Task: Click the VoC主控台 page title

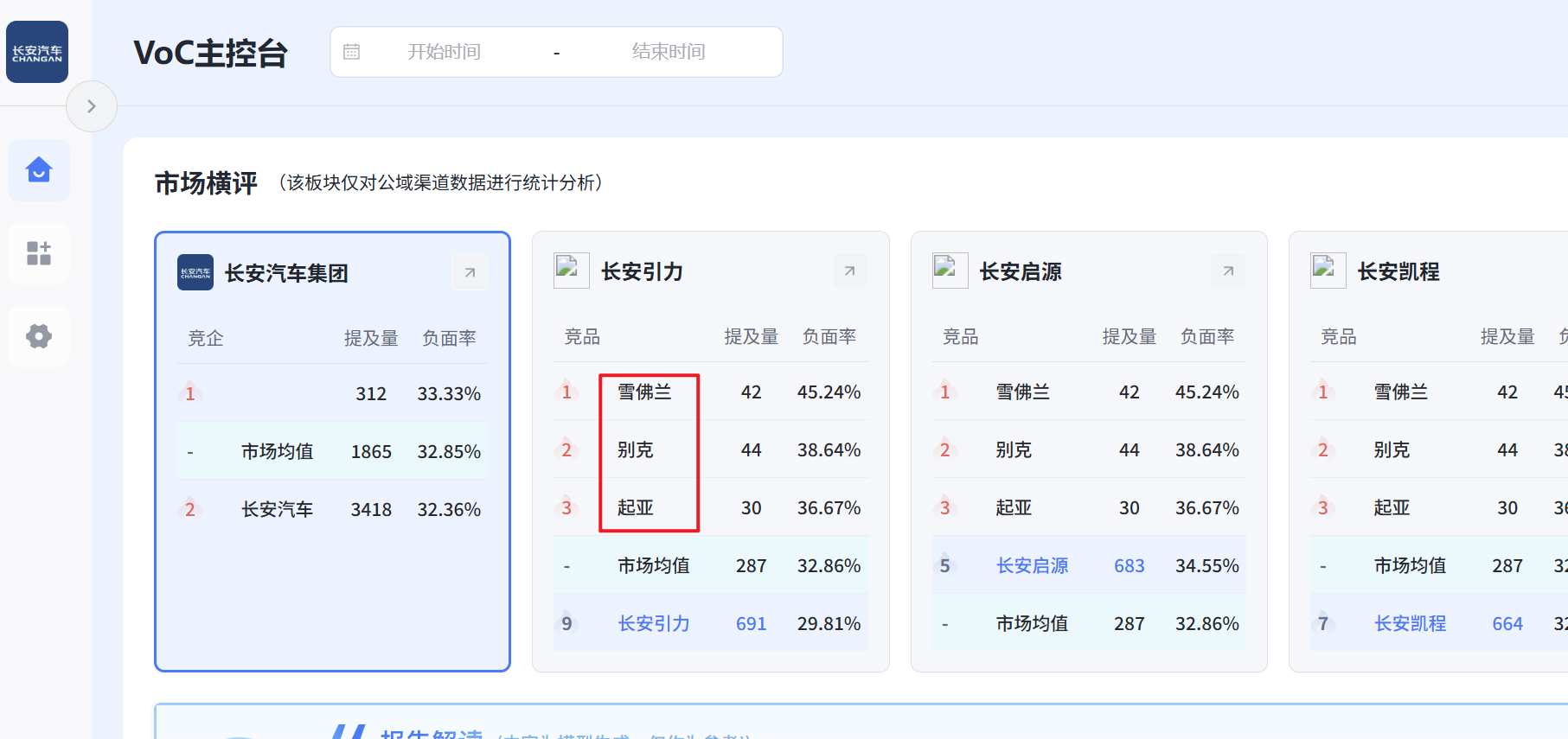Action: (x=210, y=53)
